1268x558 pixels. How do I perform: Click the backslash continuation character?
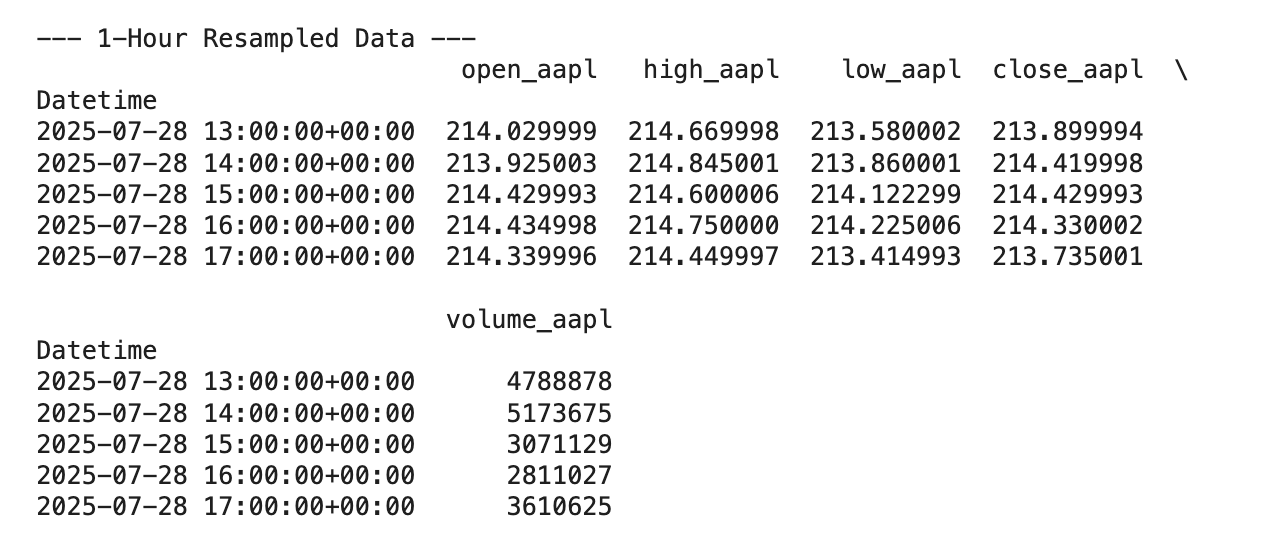[x=1182, y=70]
